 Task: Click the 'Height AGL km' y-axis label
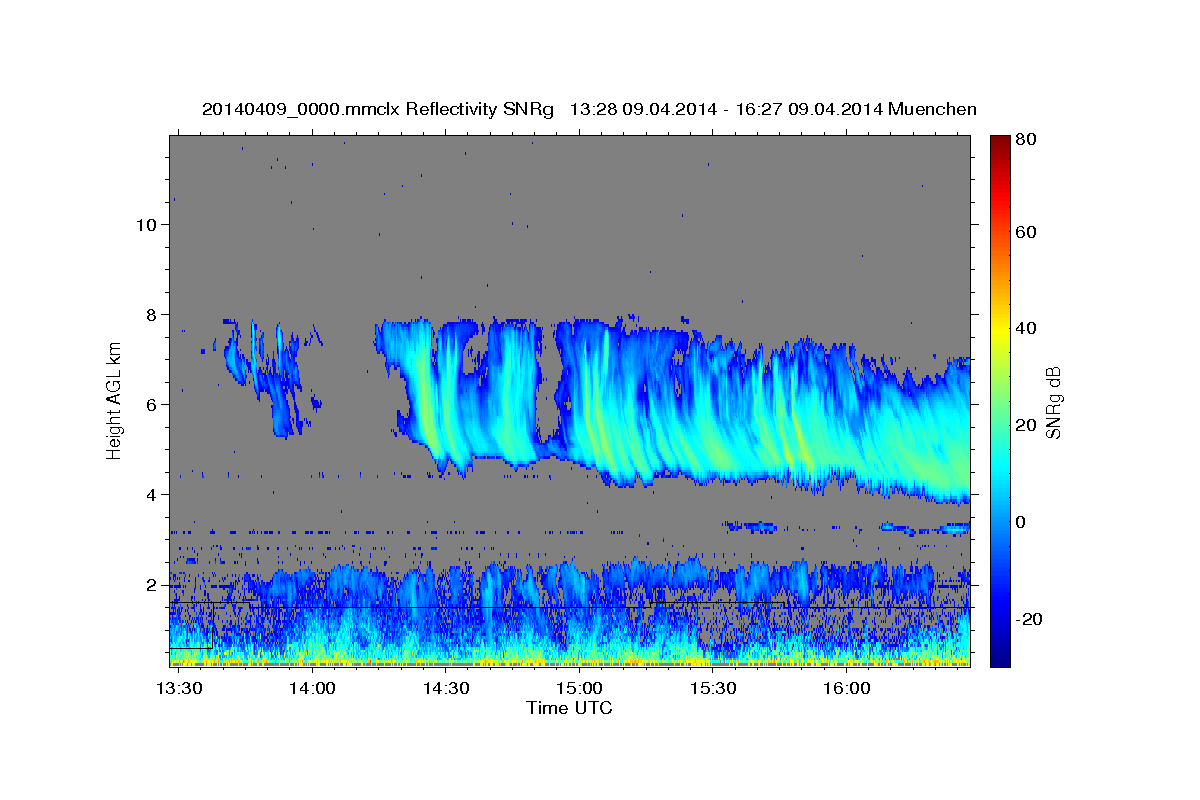[114, 402]
